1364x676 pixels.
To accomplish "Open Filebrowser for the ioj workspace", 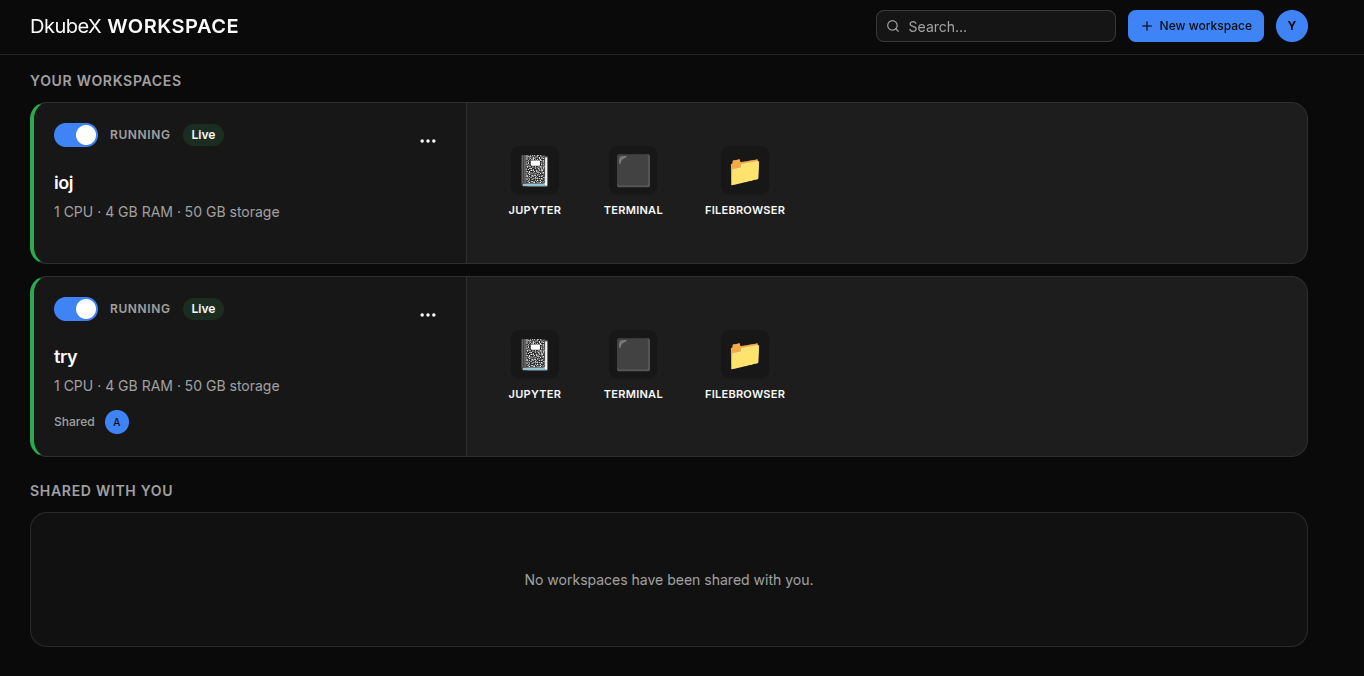I will (x=745, y=182).
